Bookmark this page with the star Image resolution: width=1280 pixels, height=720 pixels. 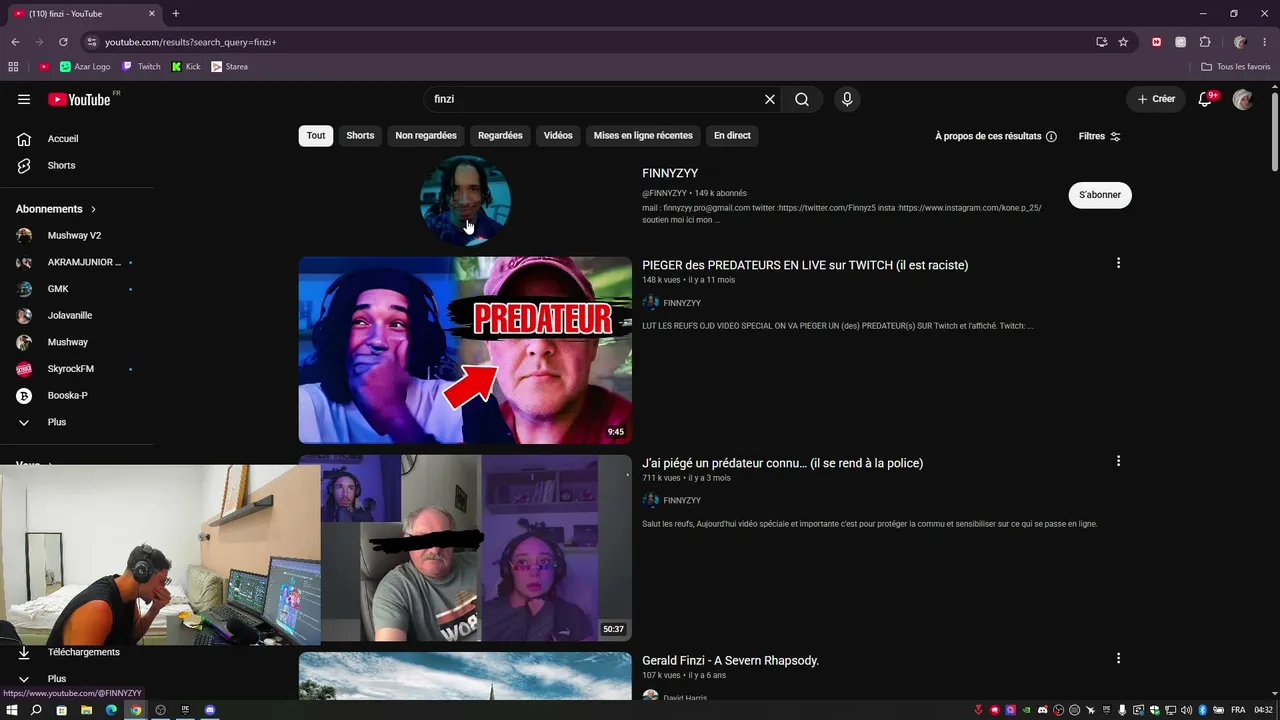[x=1123, y=42]
